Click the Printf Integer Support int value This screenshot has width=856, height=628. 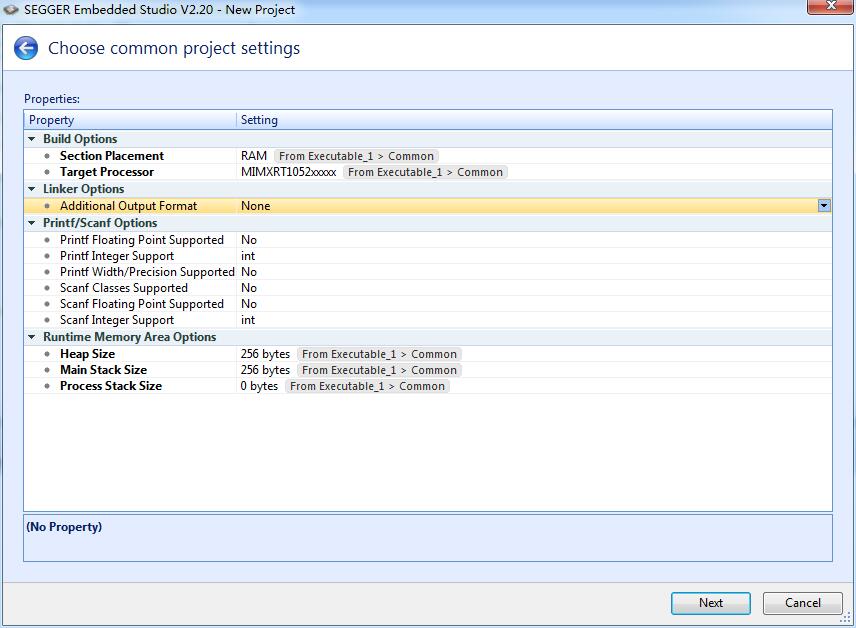pos(248,256)
